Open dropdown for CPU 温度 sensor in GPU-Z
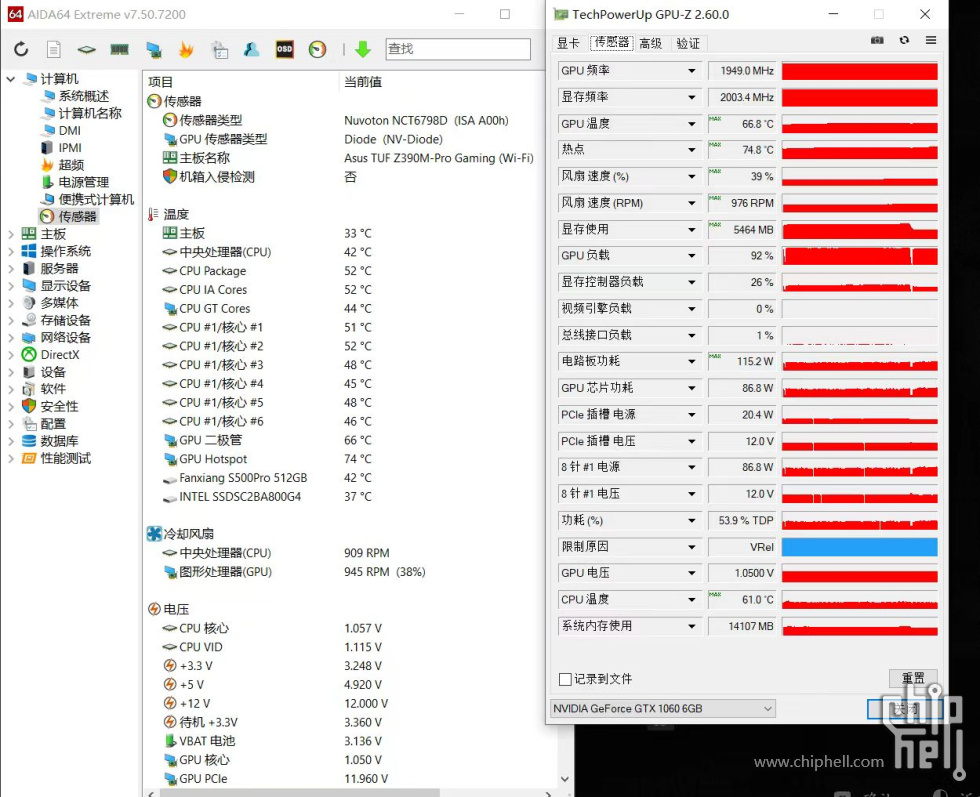The width and height of the screenshot is (980, 797). click(691, 599)
